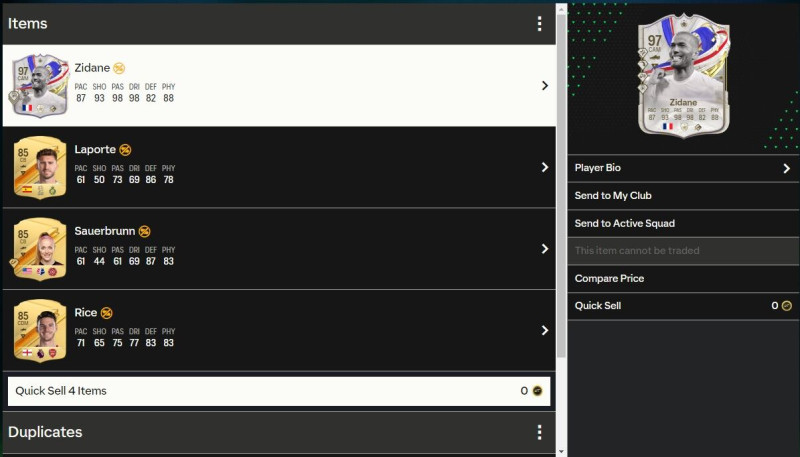Screen dimensions: 800x457
Task: Click the disabled 'This item cannot be traded' option
Action: [683, 250]
